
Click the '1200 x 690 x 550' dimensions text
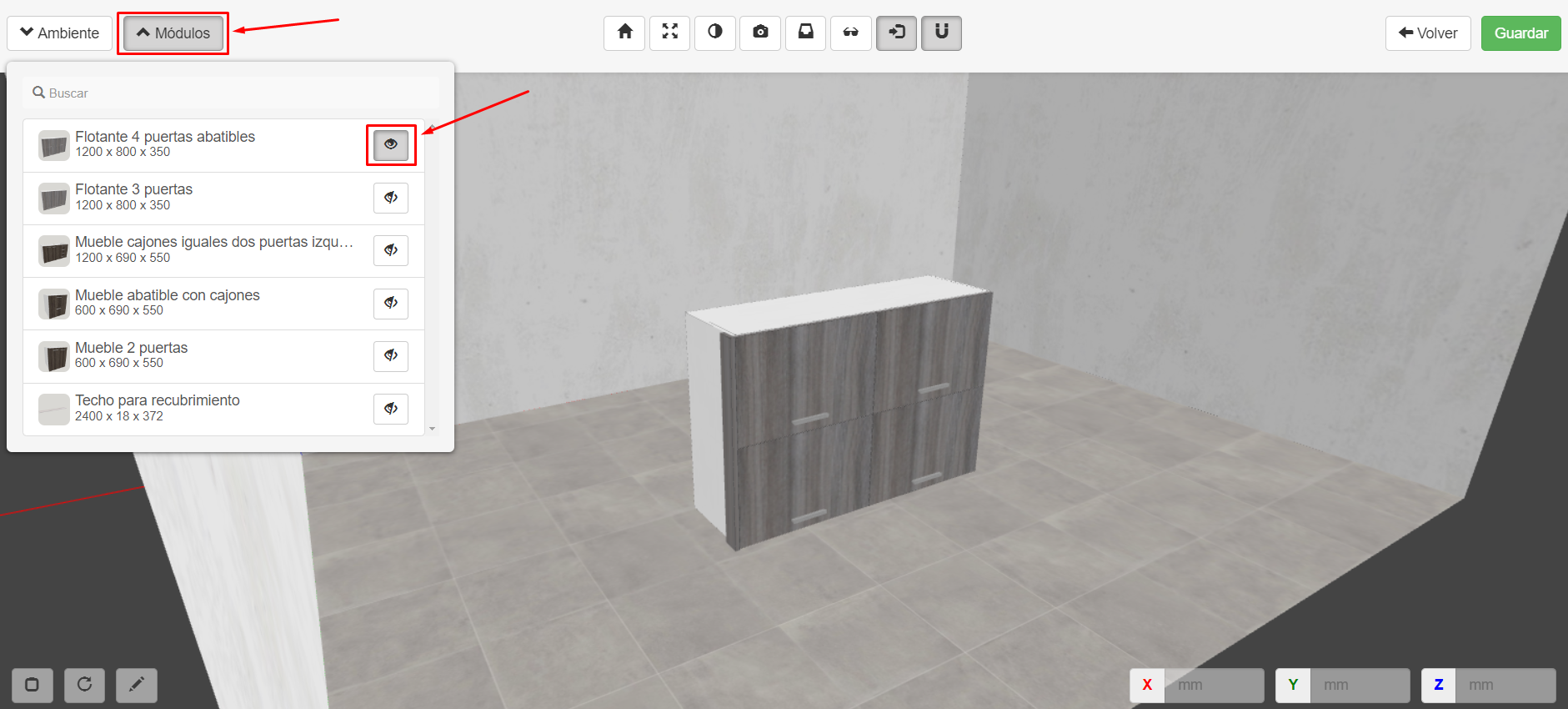pos(123,258)
